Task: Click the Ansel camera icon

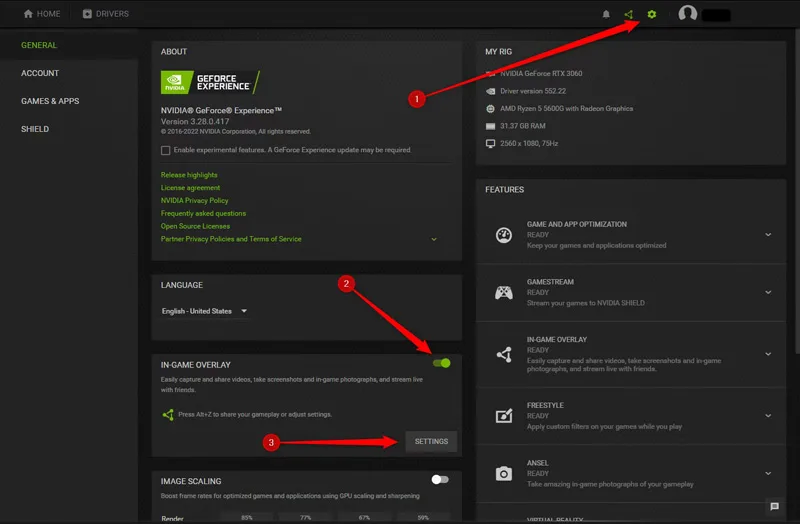Action: coord(504,473)
